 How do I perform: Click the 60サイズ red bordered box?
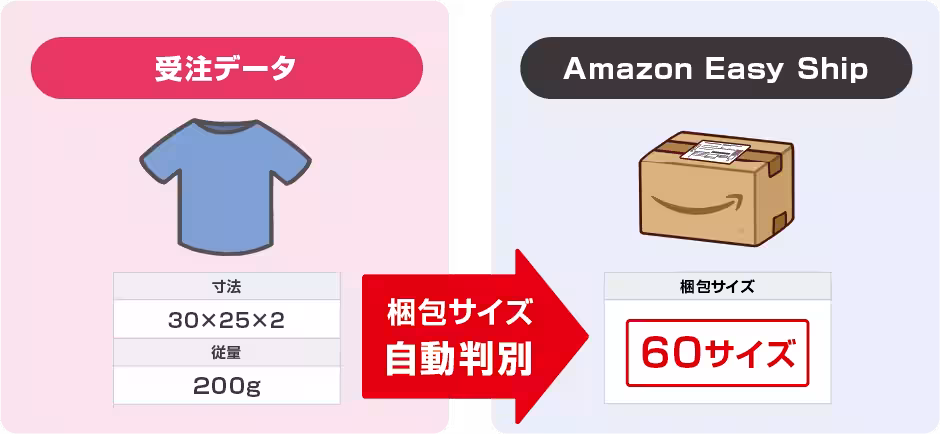pos(718,353)
